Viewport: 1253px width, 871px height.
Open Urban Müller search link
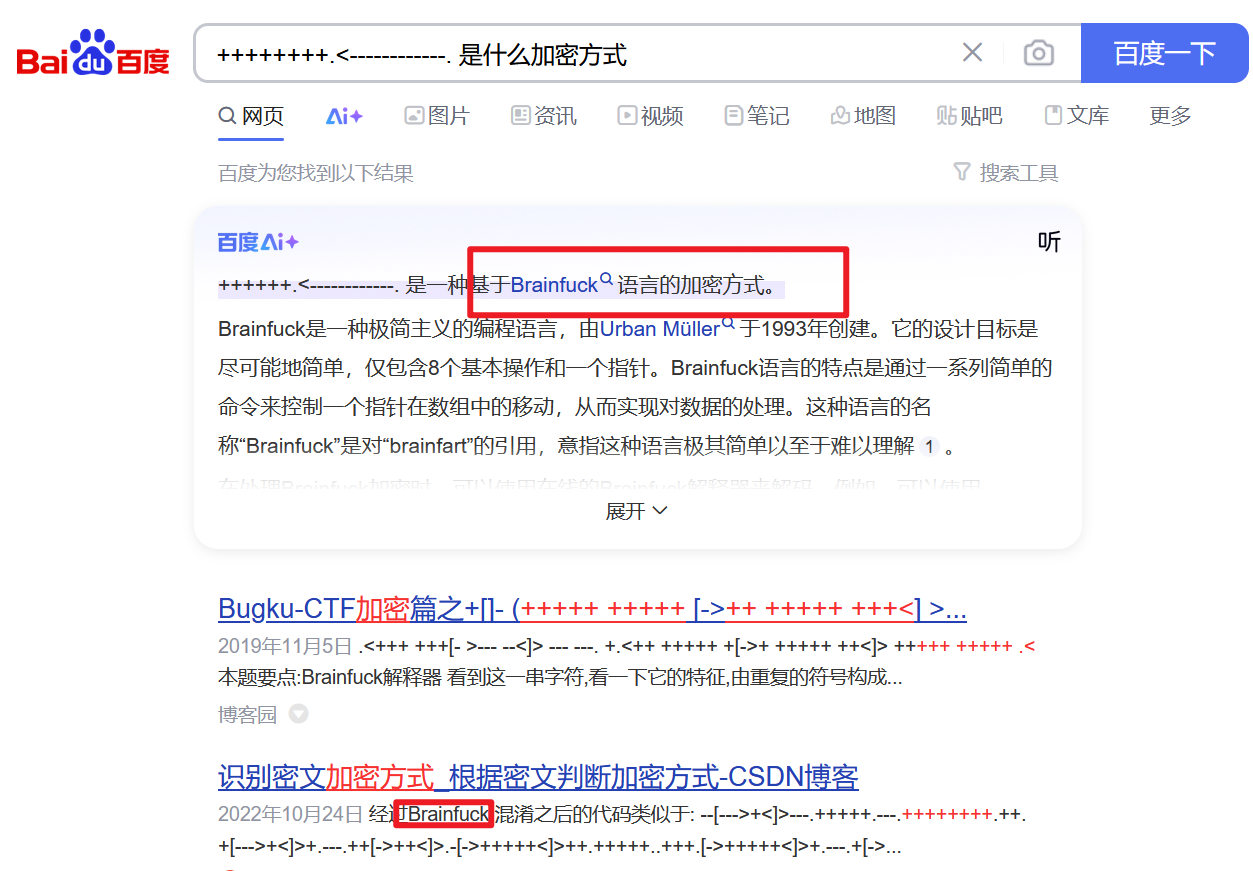[x=660, y=329]
